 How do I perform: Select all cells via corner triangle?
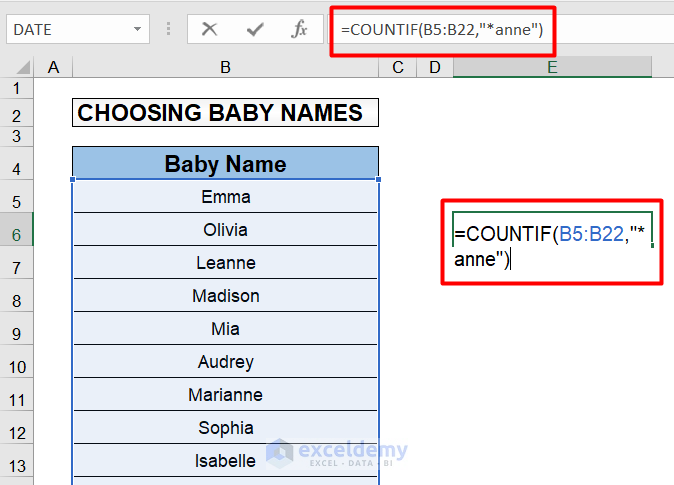coord(22,68)
